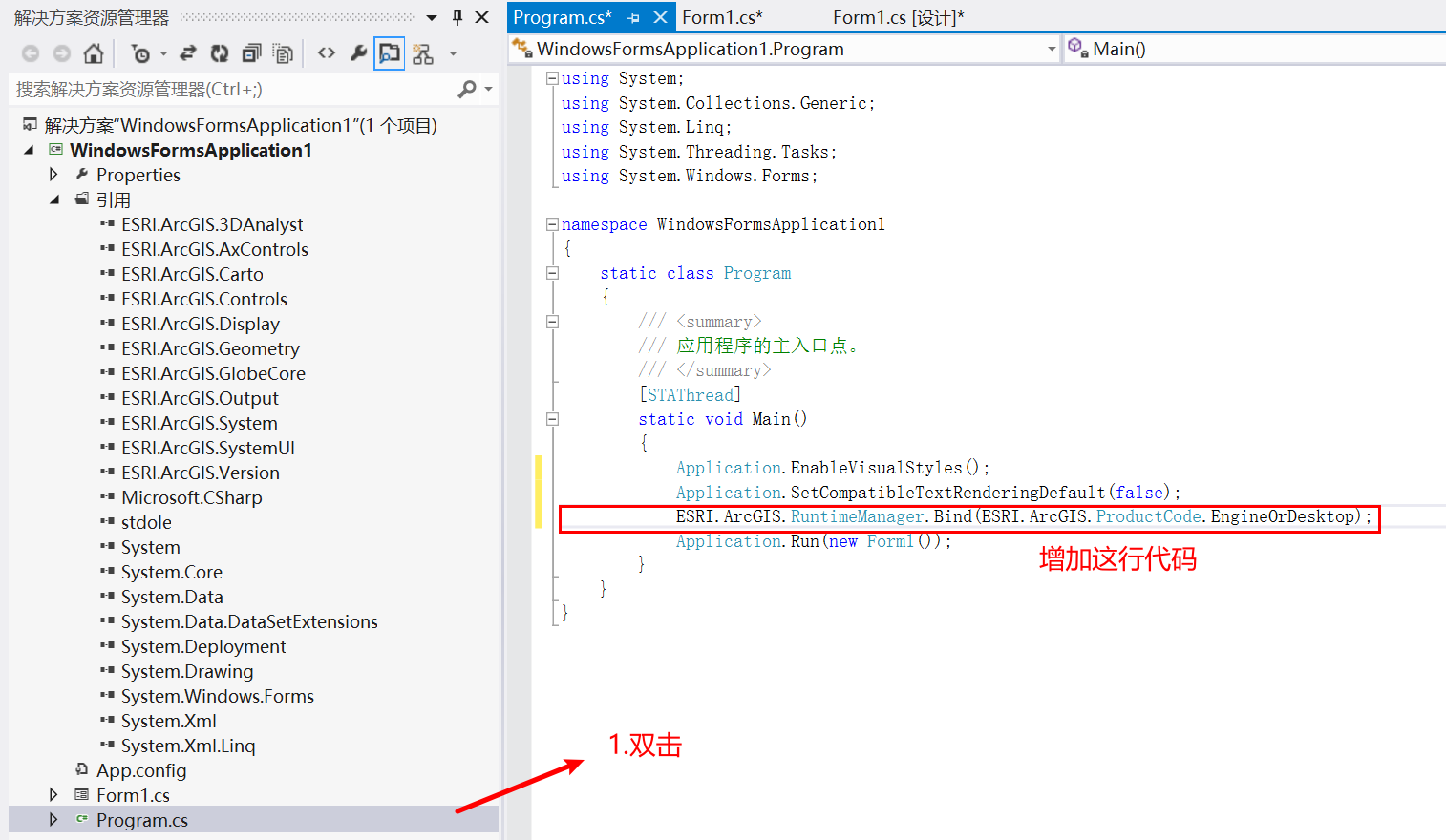Expand the Properties node
Screen dimensions: 1446x840
(x=54, y=174)
